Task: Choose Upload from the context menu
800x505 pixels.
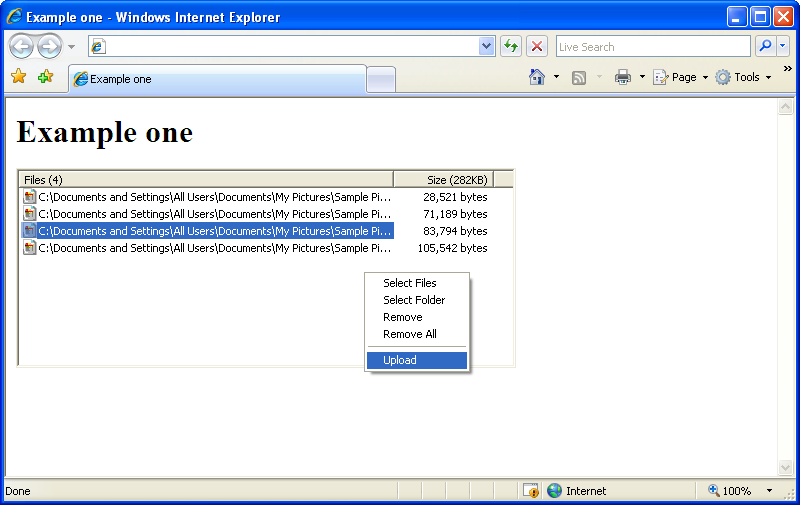Action: pyautogui.click(x=400, y=360)
